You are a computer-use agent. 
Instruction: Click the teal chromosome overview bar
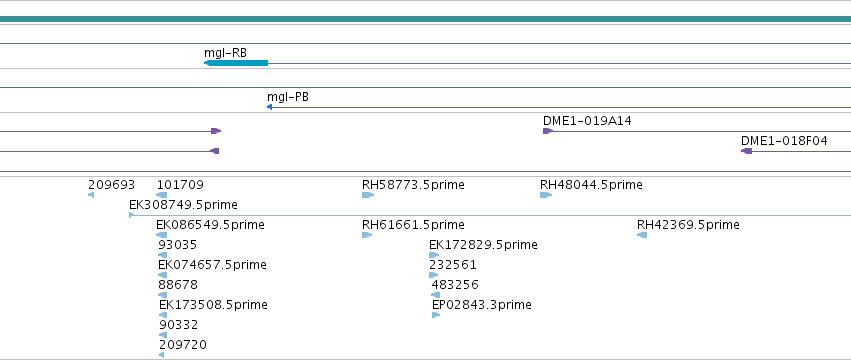426,20
